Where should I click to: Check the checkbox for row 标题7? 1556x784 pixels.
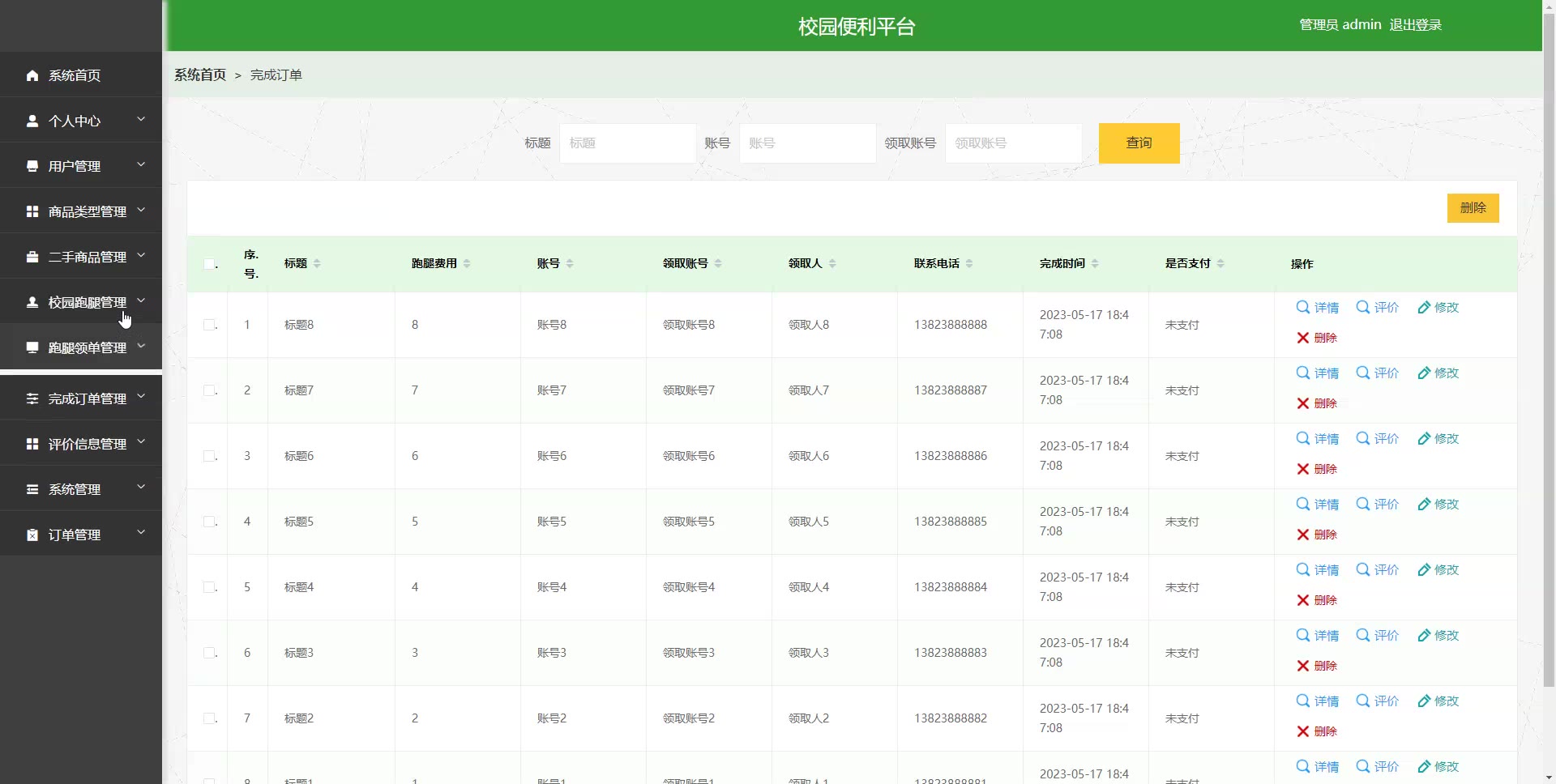[x=209, y=390]
